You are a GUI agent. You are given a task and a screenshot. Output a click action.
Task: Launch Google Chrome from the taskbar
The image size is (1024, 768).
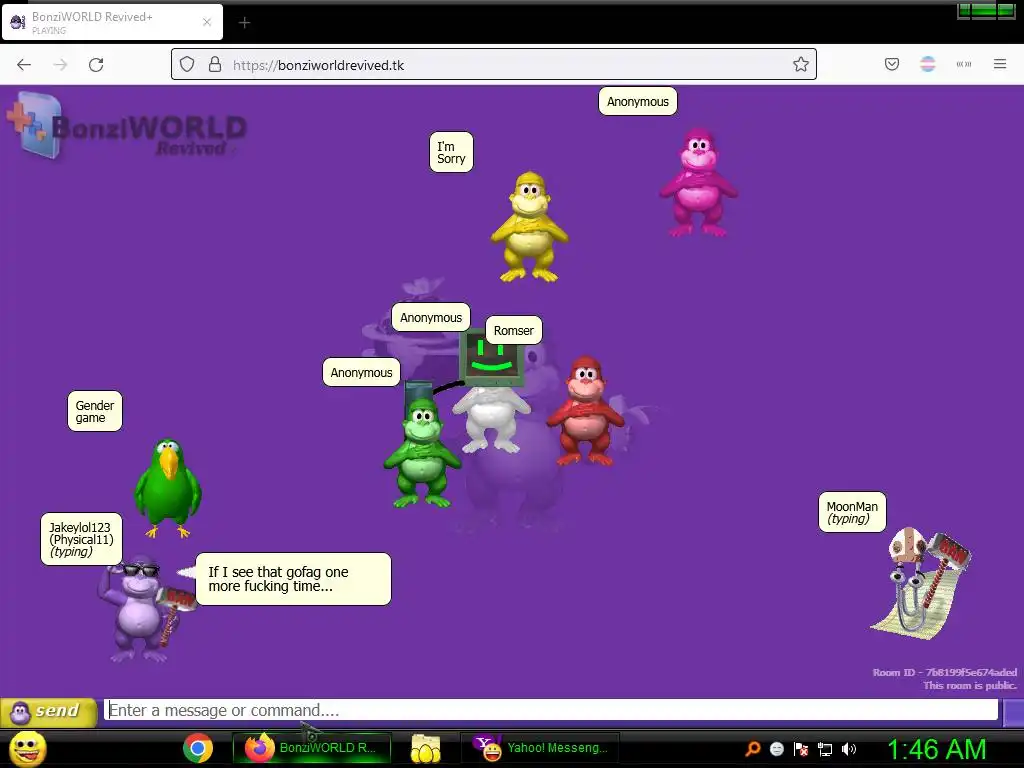[x=198, y=748]
